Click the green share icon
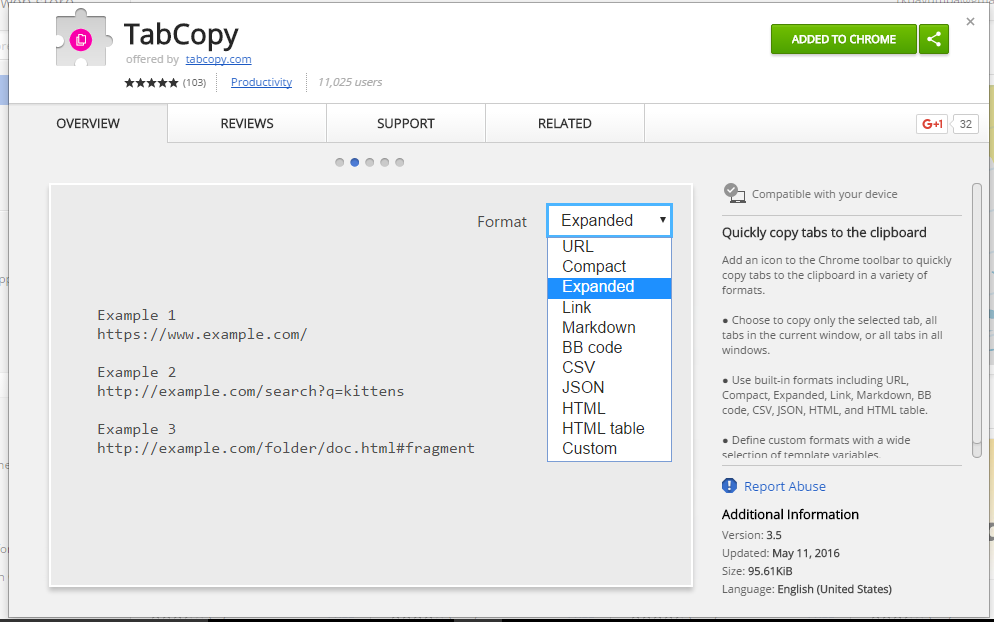 pyautogui.click(x=934, y=39)
